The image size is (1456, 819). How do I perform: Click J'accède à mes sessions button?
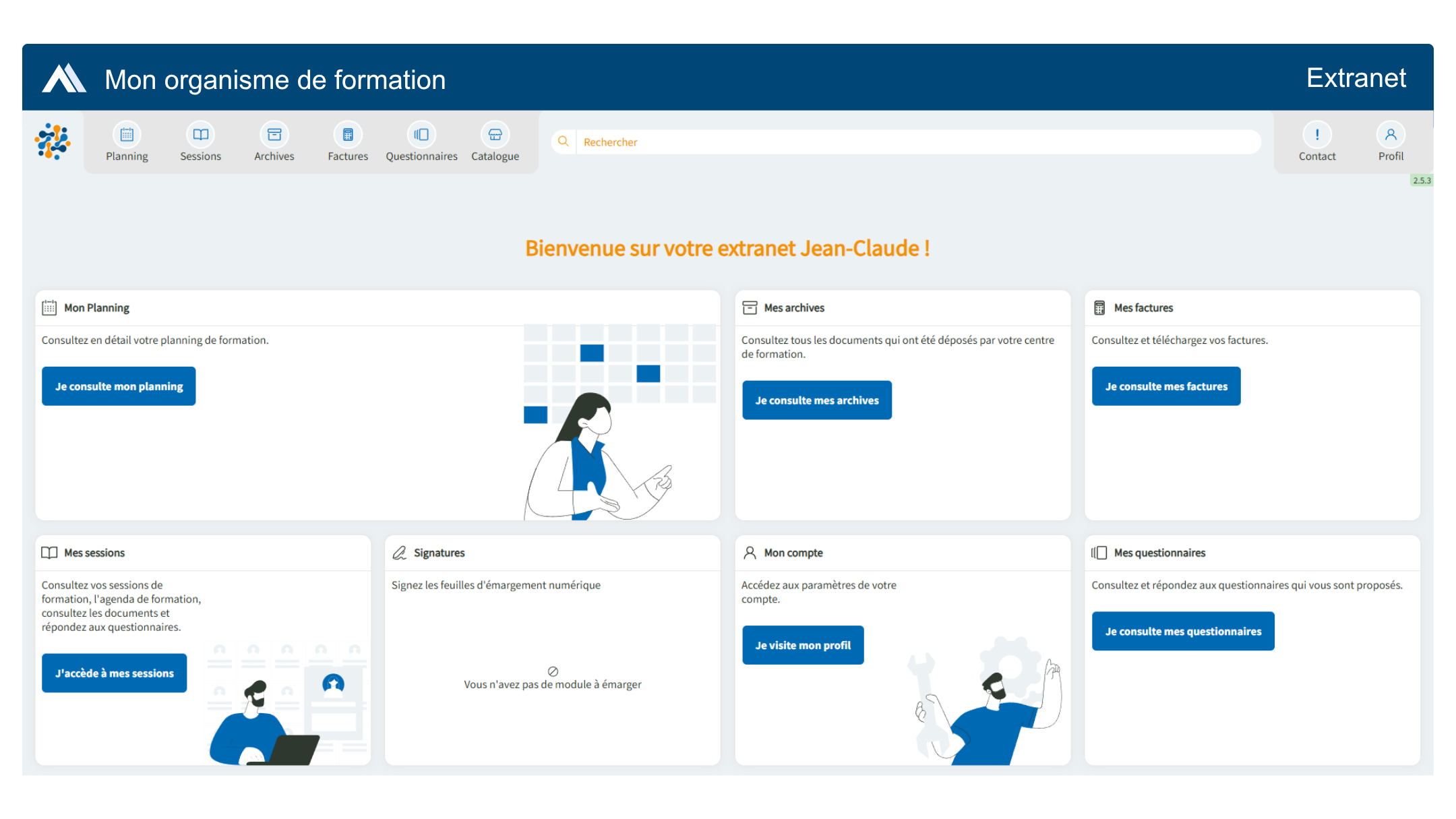pos(114,673)
